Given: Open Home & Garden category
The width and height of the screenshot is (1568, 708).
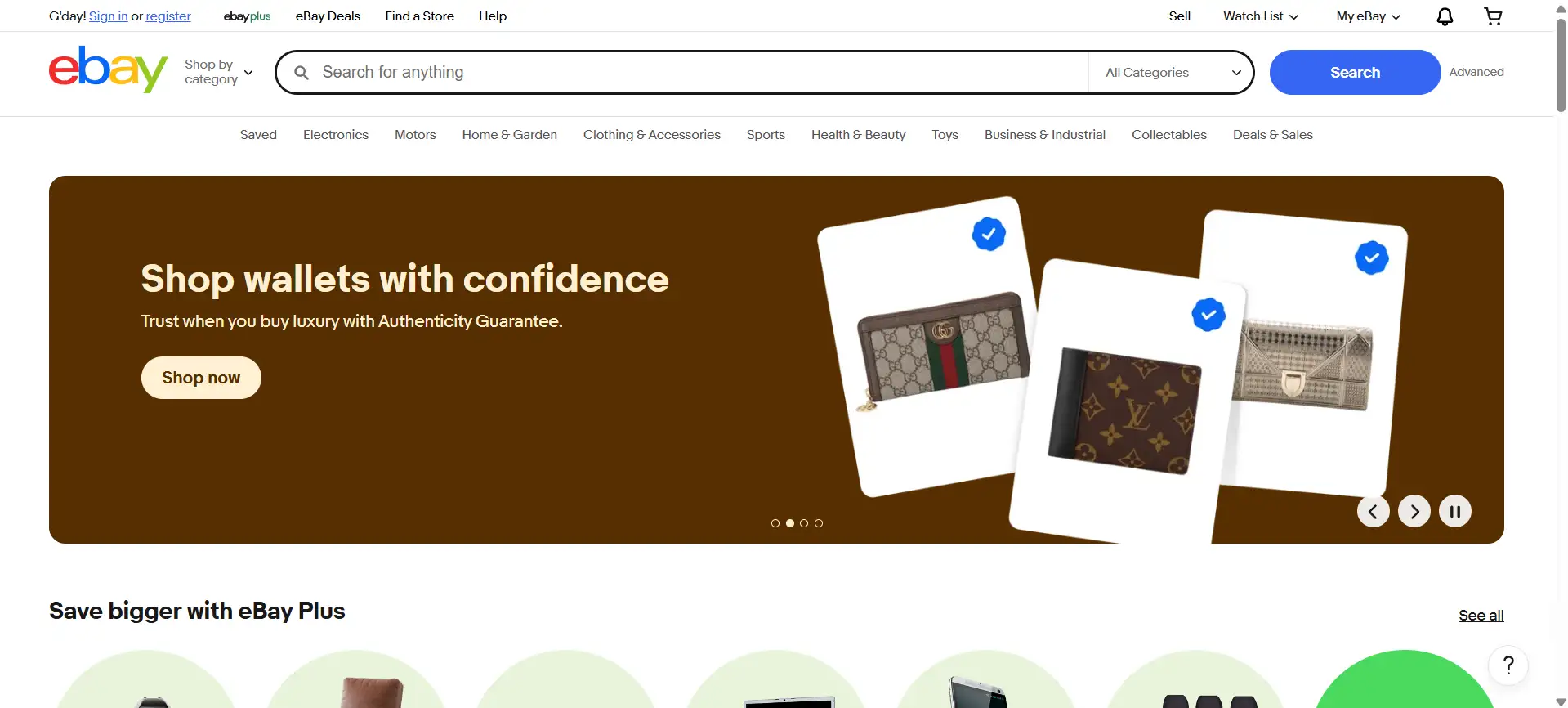Looking at the screenshot, I should point(510,135).
